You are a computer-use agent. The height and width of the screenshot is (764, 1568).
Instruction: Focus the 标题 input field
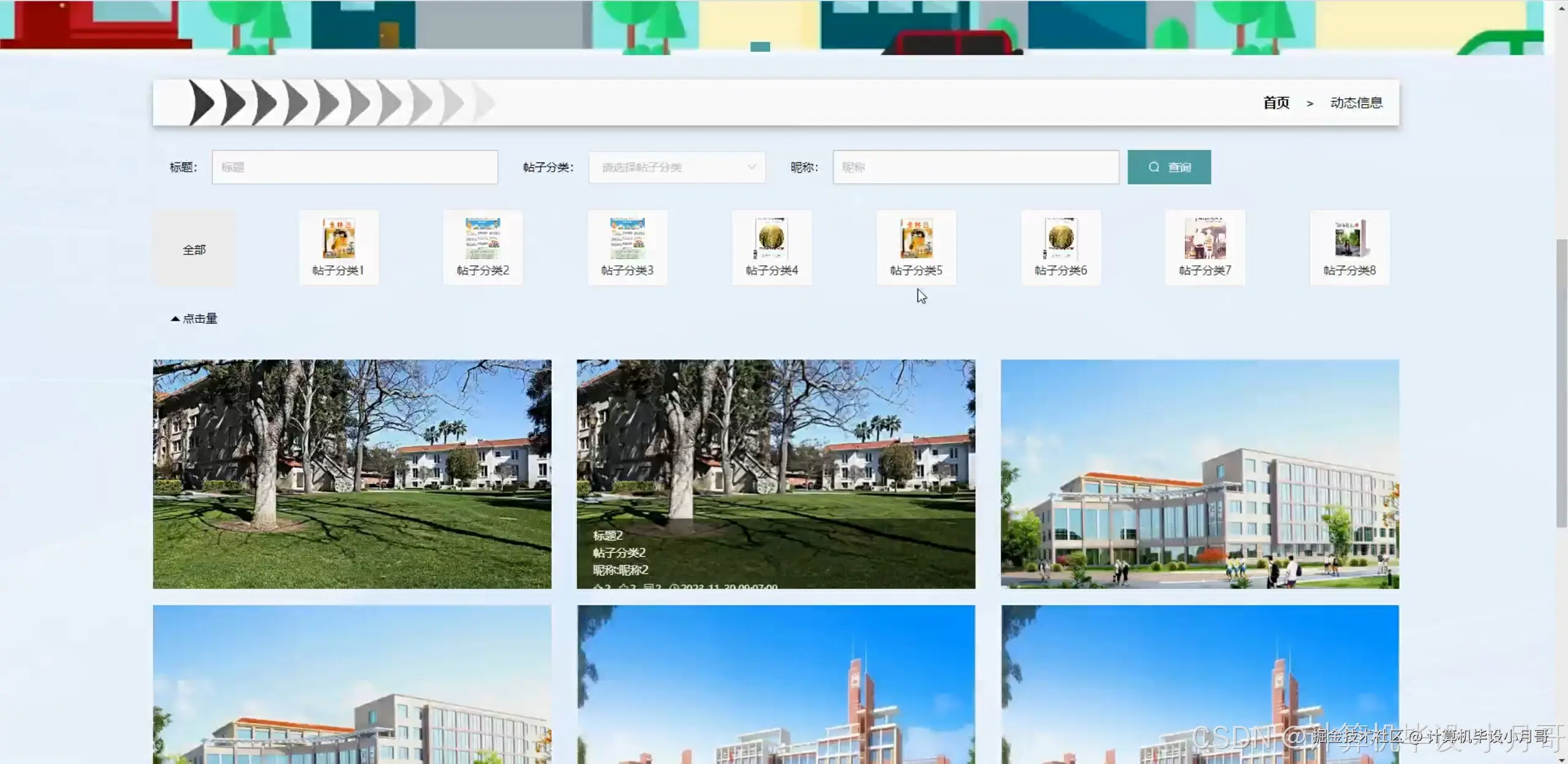click(355, 167)
